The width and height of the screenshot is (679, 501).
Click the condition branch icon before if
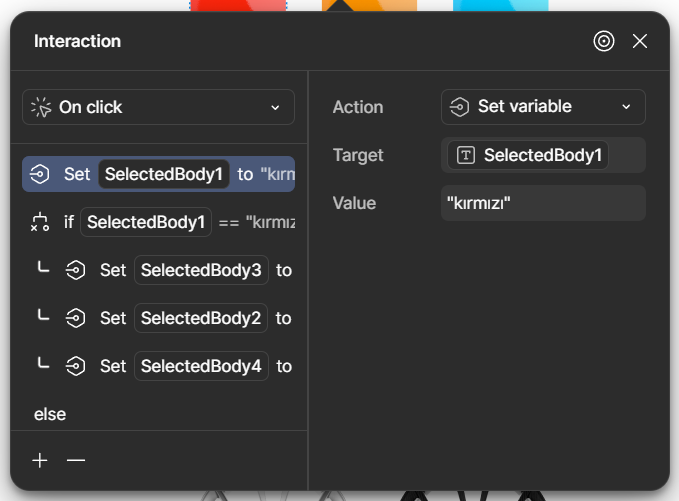(x=40, y=222)
